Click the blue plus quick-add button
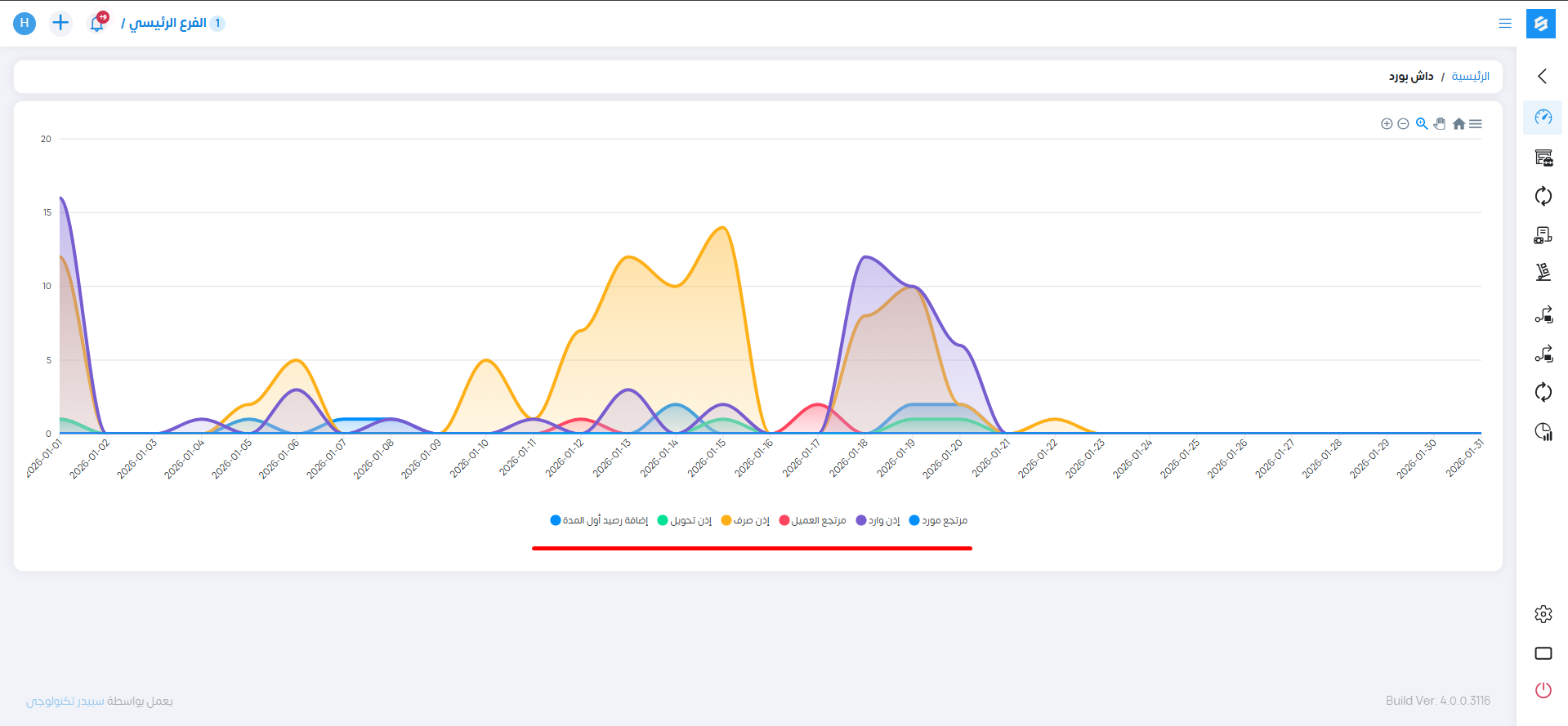 (60, 23)
